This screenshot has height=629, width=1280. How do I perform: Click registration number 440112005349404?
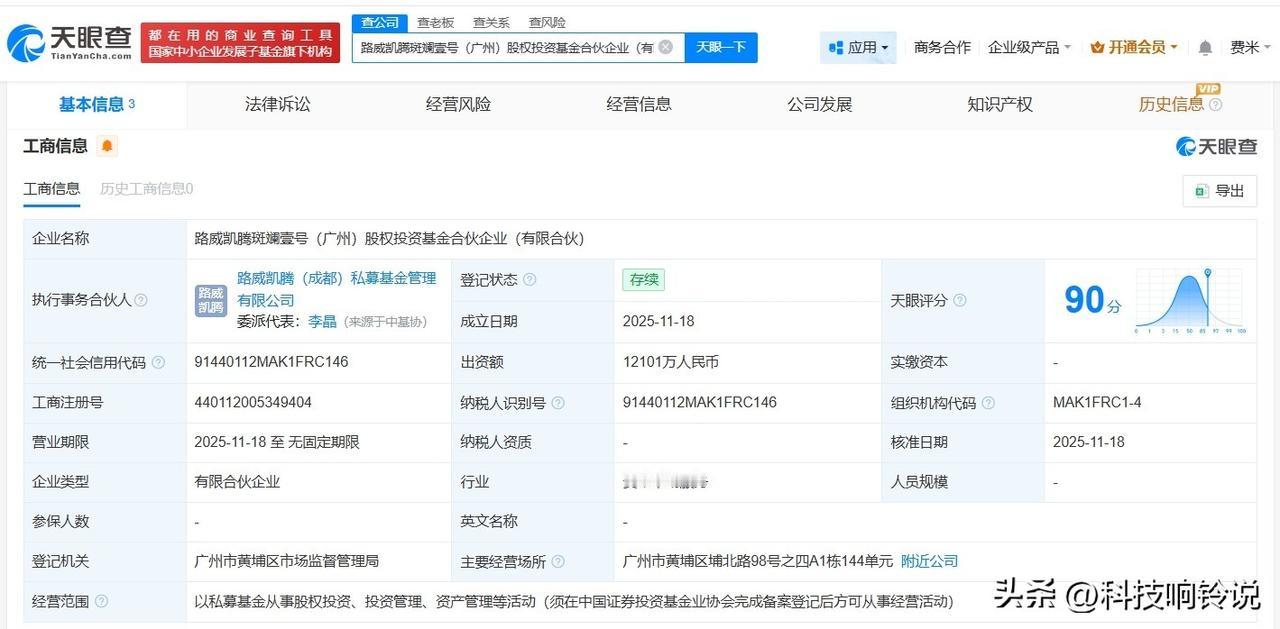tap(253, 403)
